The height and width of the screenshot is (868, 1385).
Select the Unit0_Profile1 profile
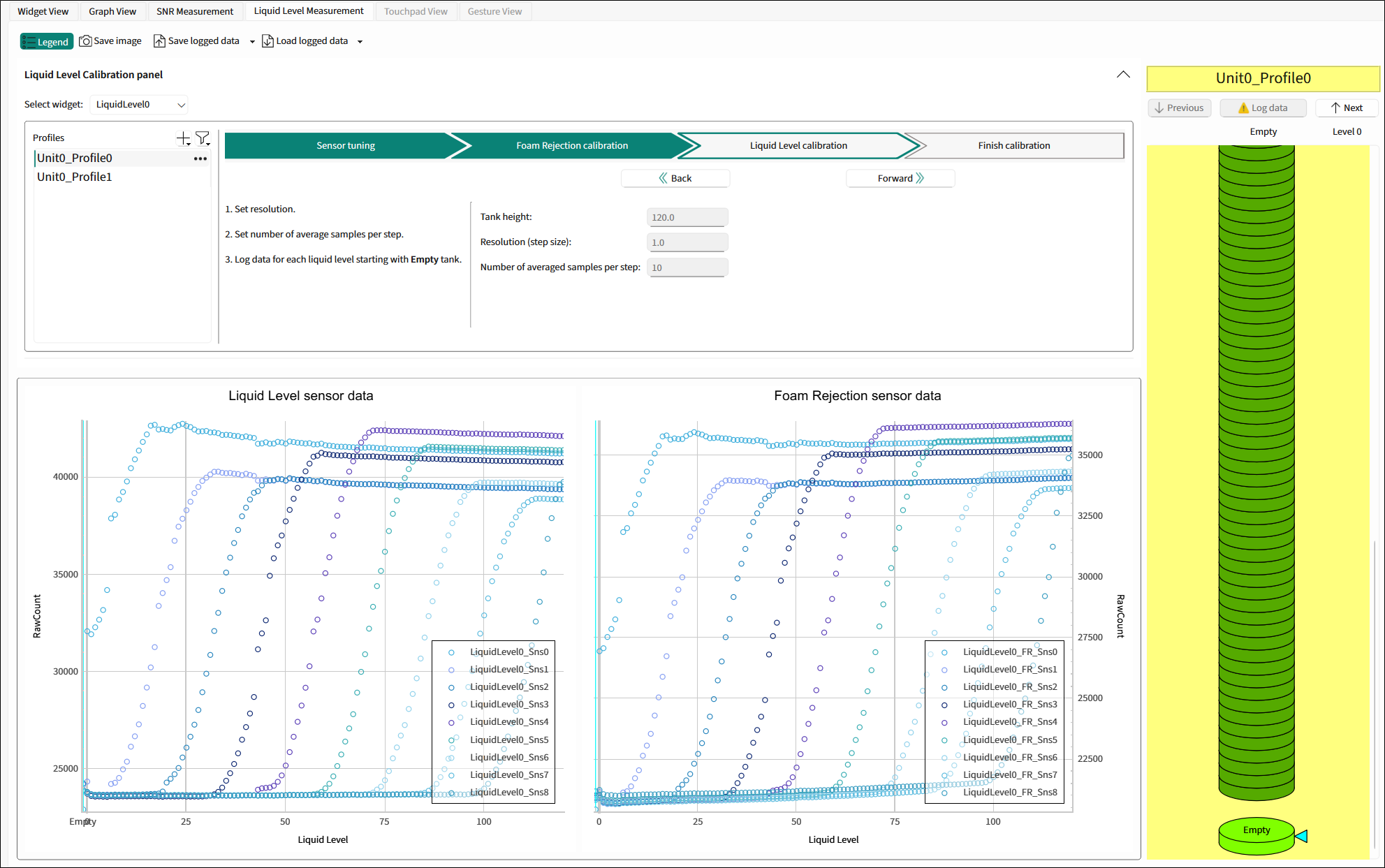[x=75, y=177]
